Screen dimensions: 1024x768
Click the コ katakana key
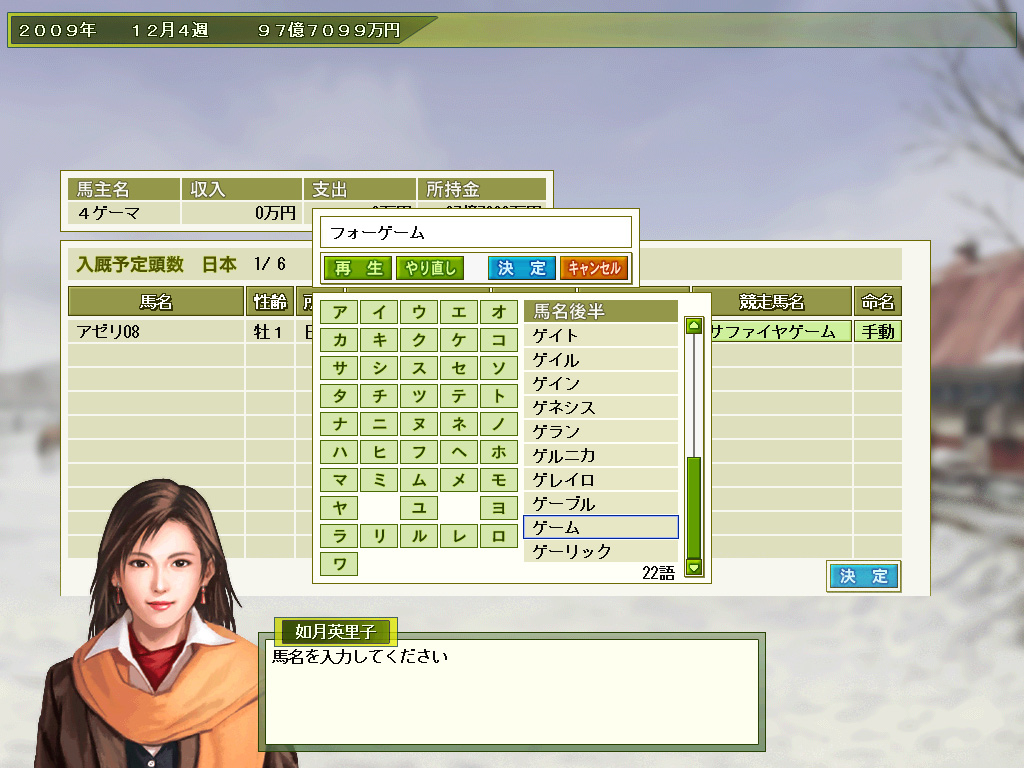(x=499, y=340)
